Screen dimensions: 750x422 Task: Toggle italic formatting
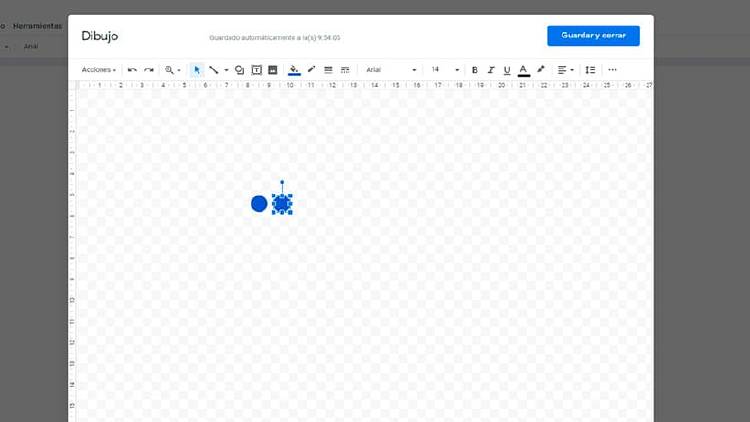click(x=491, y=70)
